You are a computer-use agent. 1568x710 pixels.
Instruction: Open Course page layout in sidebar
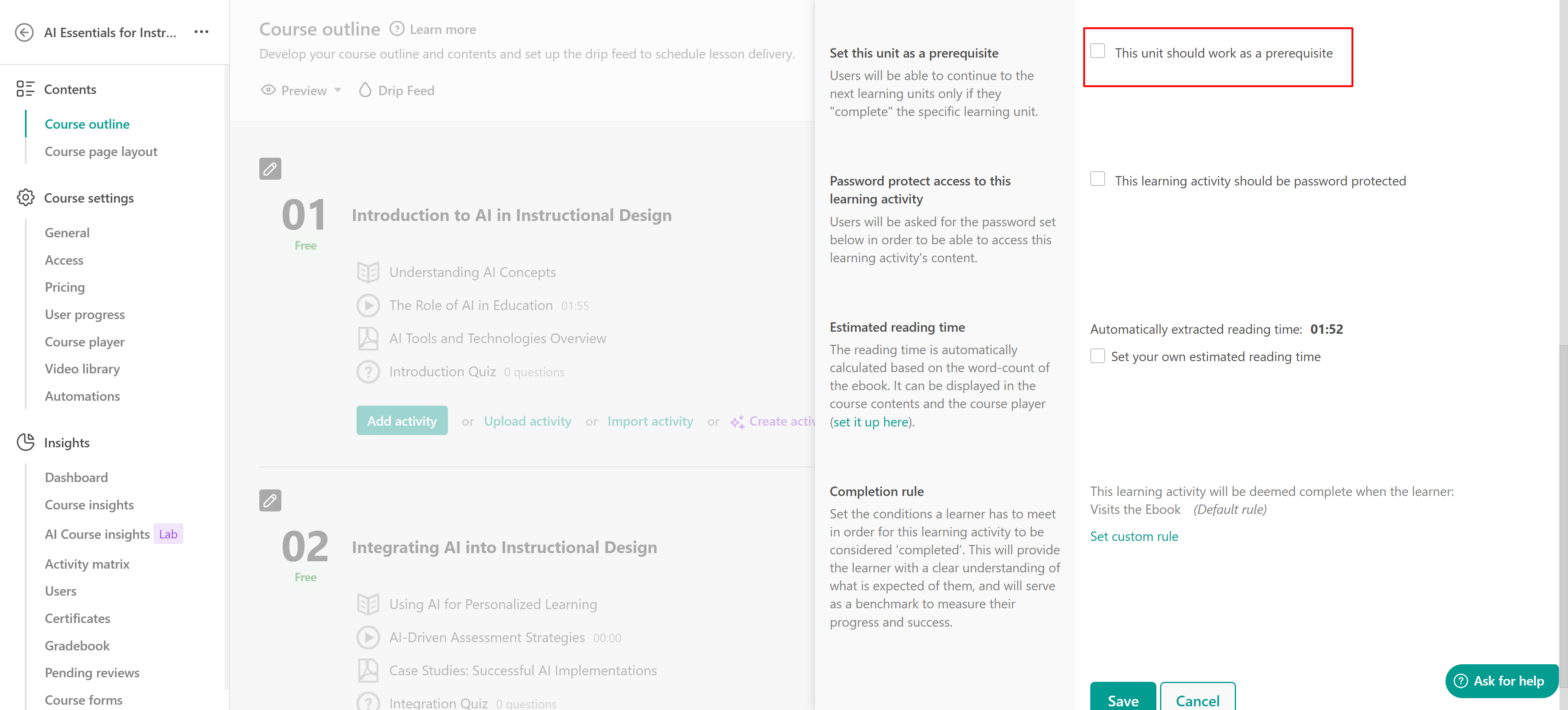pyautogui.click(x=101, y=151)
